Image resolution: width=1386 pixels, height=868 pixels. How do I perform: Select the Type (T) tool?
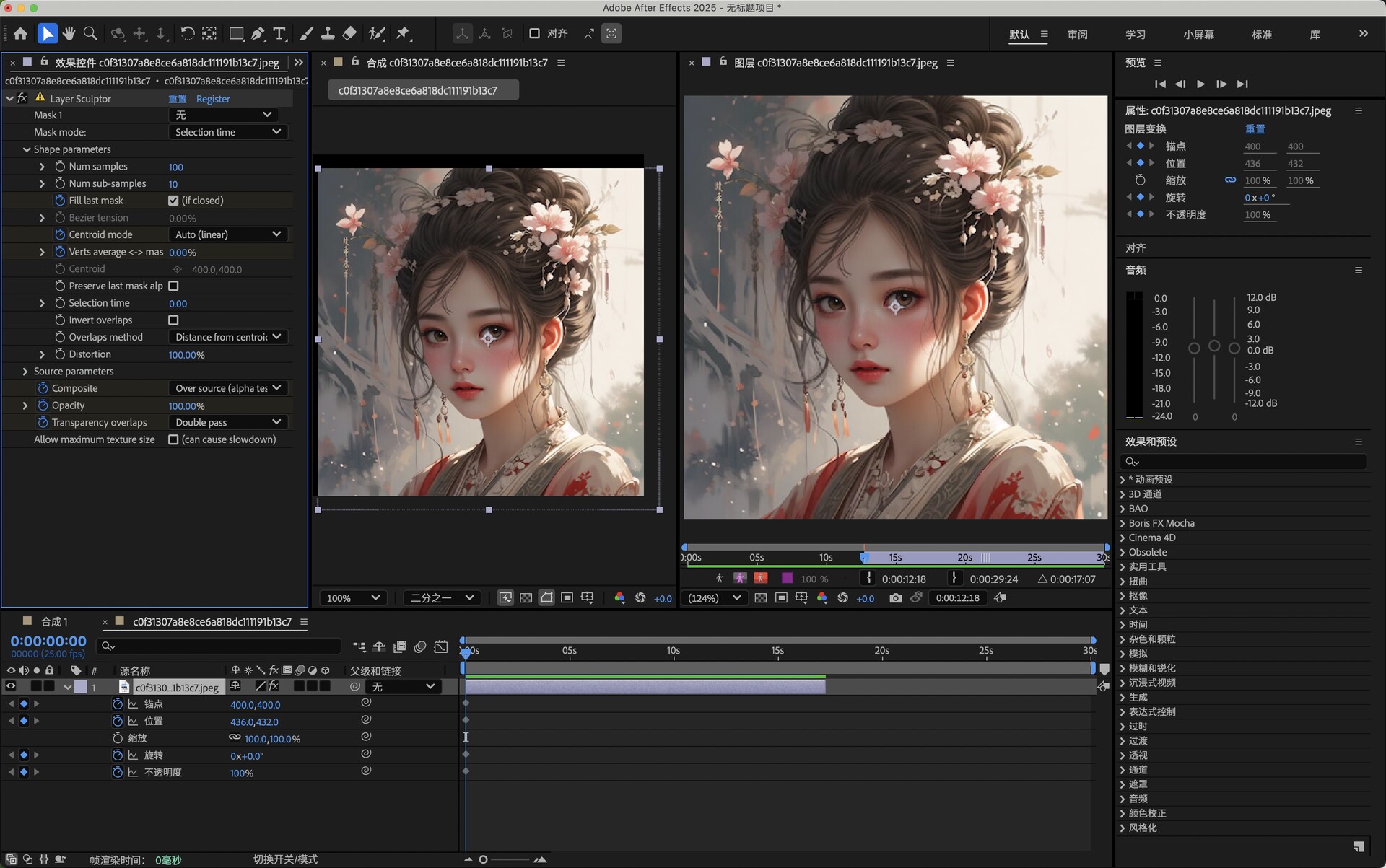point(279,33)
